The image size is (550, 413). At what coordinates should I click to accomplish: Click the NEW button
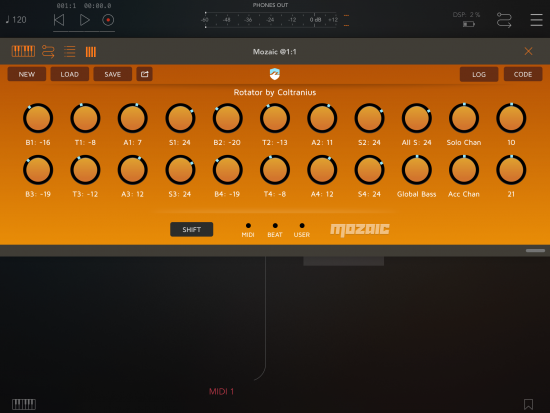(27, 74)
